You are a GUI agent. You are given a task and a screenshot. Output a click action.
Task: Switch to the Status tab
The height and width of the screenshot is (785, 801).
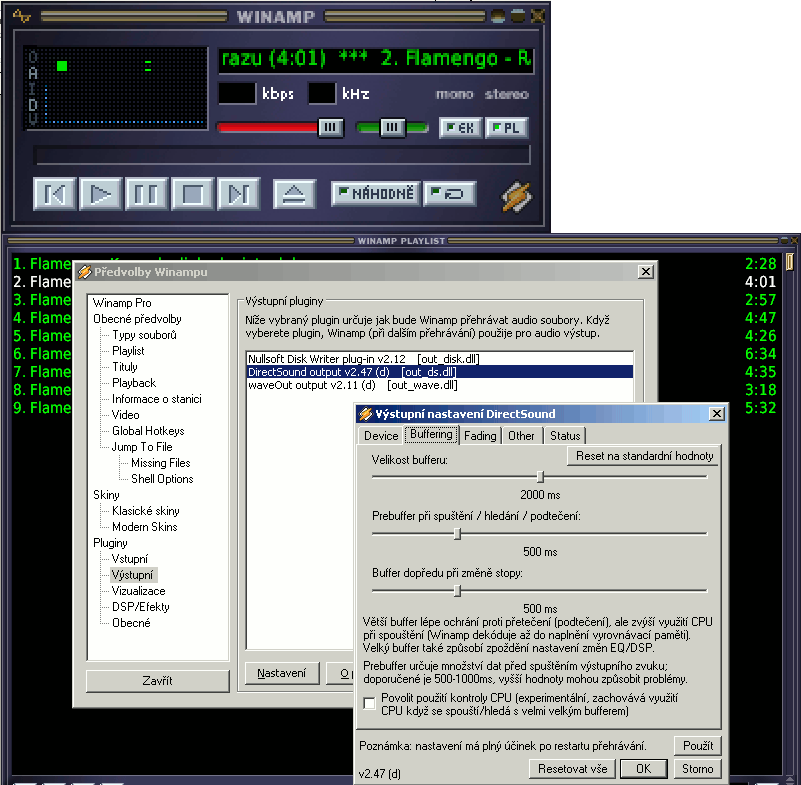pyautogui.click(x=565, y=436)
